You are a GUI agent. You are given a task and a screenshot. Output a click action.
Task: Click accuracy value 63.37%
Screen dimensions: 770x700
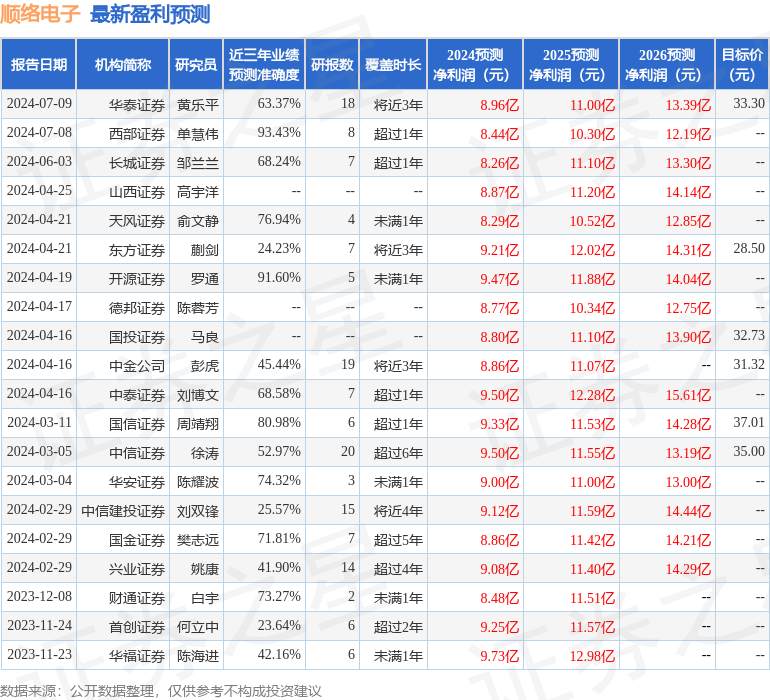pyautogui.click(x=279, y=104)
